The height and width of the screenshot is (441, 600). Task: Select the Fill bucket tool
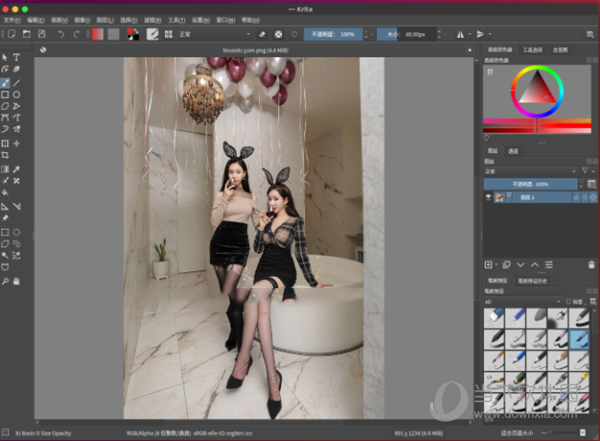5,192
